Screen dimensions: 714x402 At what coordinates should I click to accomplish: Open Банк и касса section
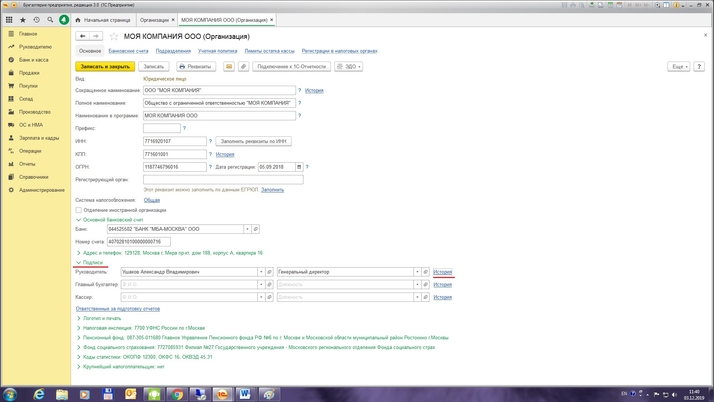tap(33, 60)
